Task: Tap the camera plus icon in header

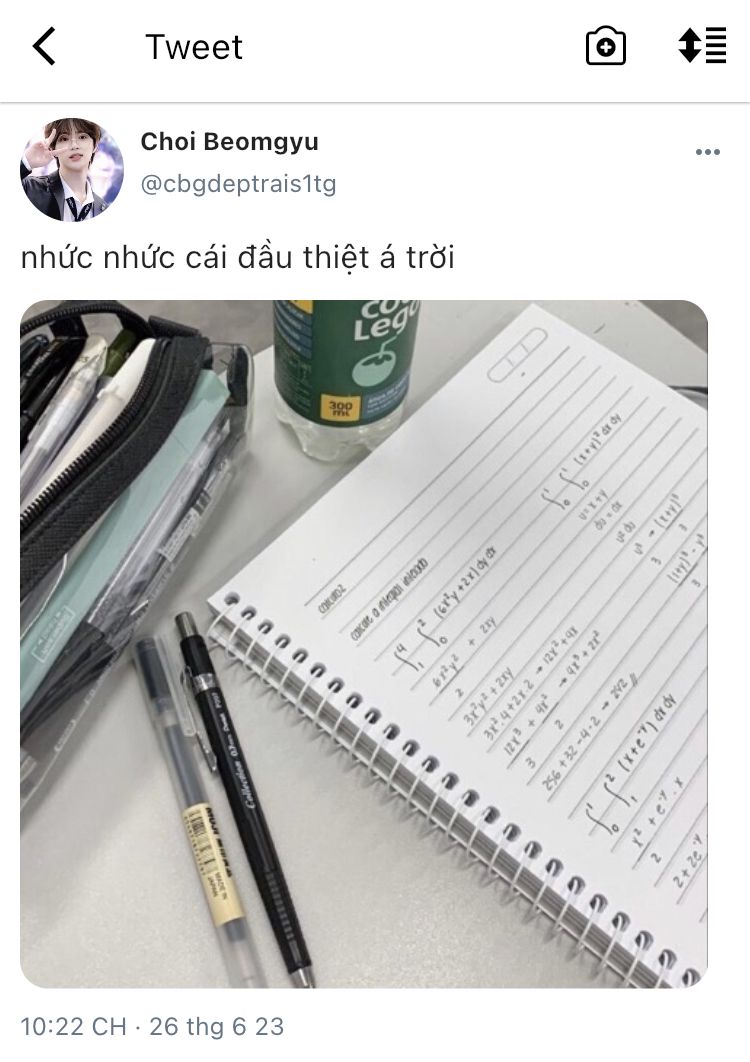Action: click(x=605, y=46)
